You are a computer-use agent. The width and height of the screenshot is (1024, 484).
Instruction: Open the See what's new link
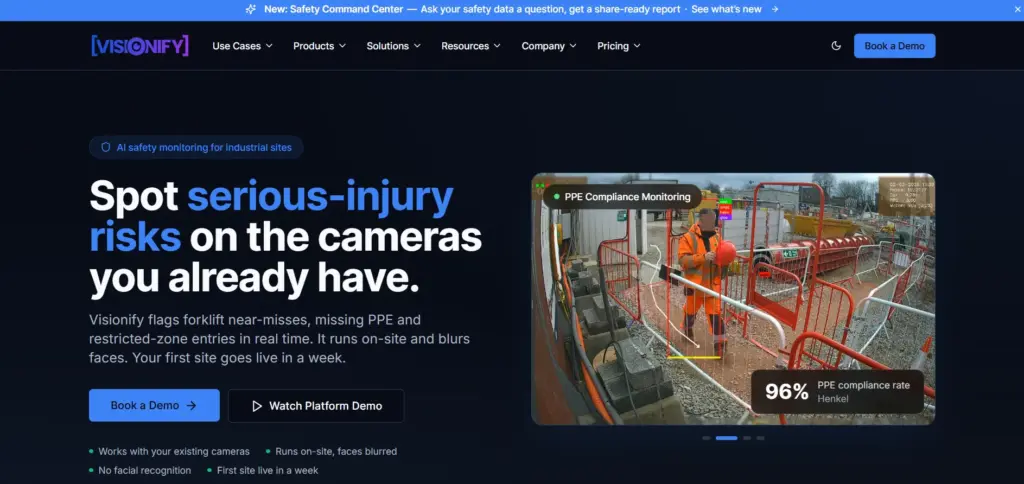tap(726, 9)
